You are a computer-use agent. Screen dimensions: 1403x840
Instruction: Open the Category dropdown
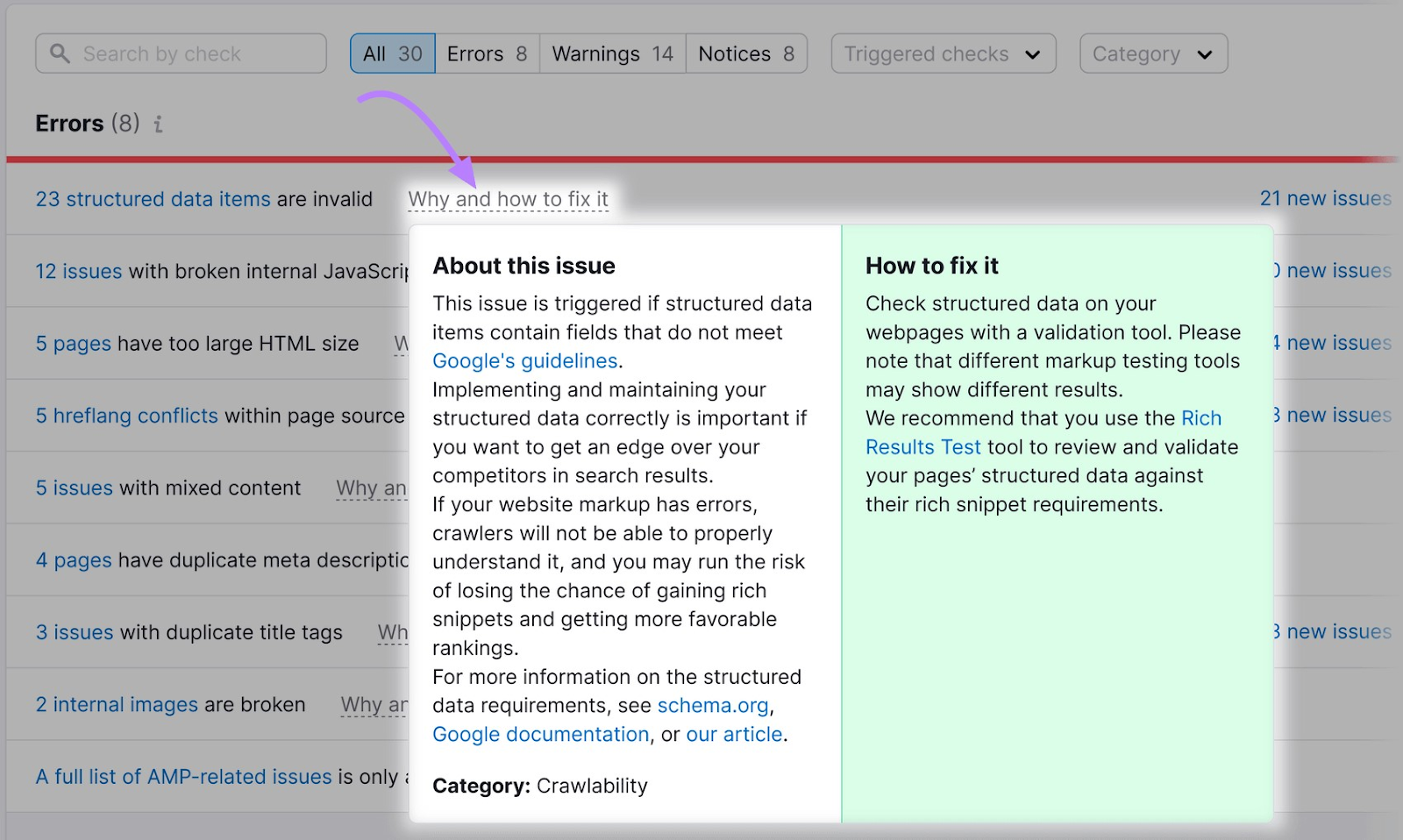1152,53
